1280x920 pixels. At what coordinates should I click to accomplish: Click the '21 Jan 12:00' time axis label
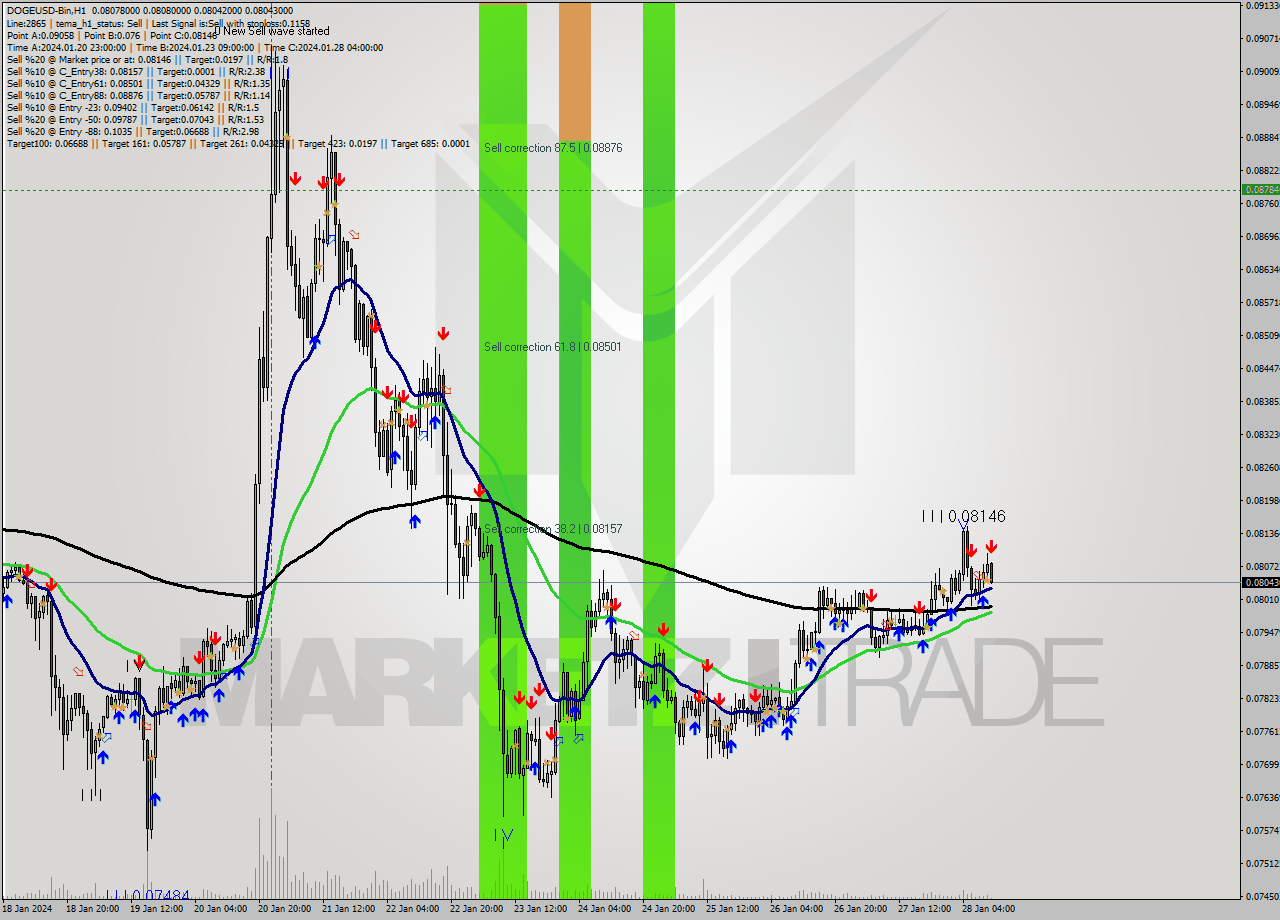(348, 909)
